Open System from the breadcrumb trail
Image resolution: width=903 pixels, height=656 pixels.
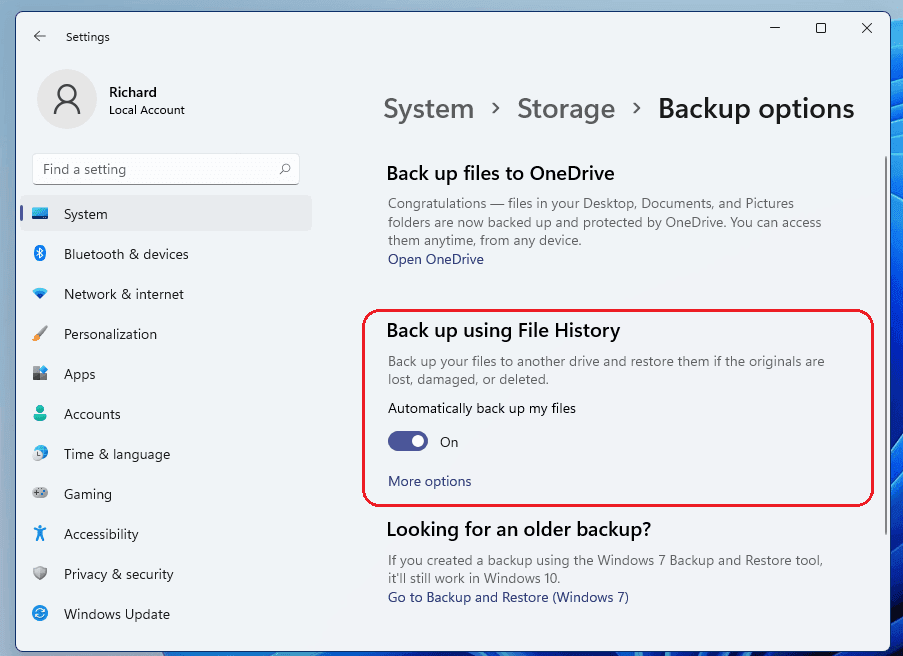pos(428,109)
